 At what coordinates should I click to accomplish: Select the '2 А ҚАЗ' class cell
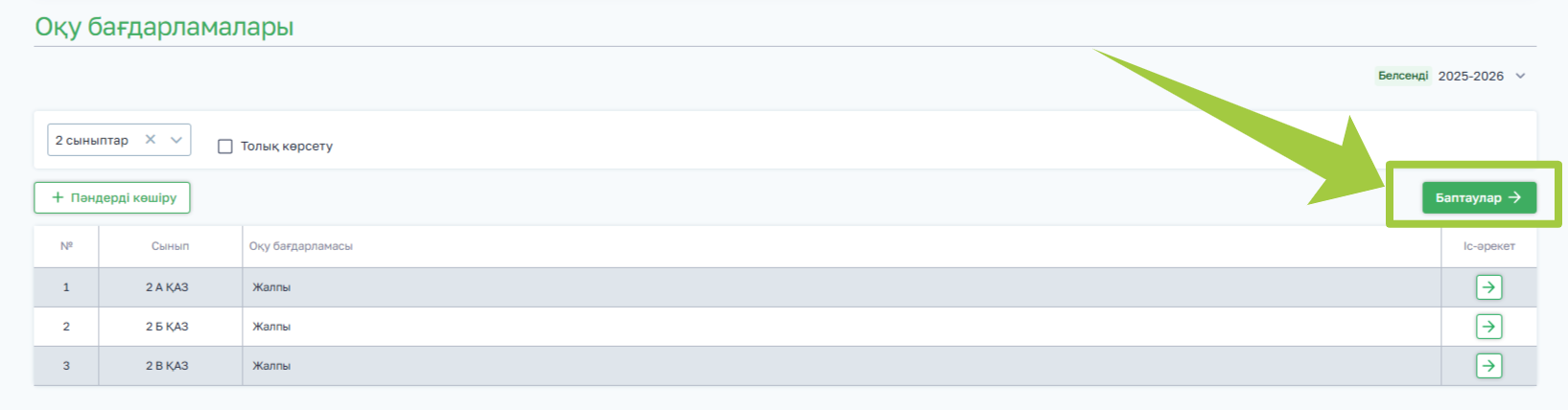(x=167, y=287)
